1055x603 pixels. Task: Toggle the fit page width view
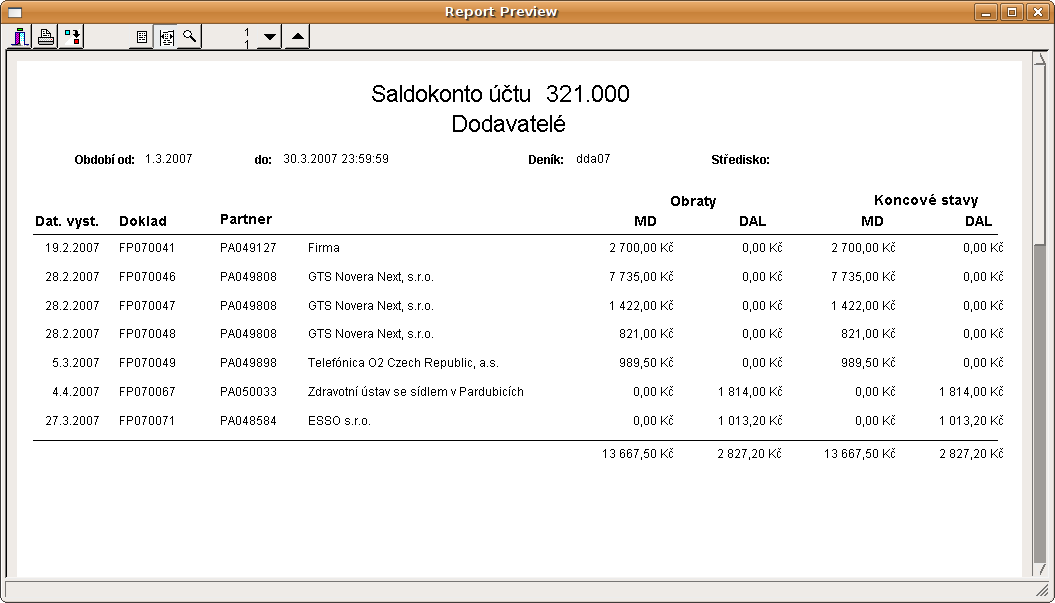(x=166, y=37)
